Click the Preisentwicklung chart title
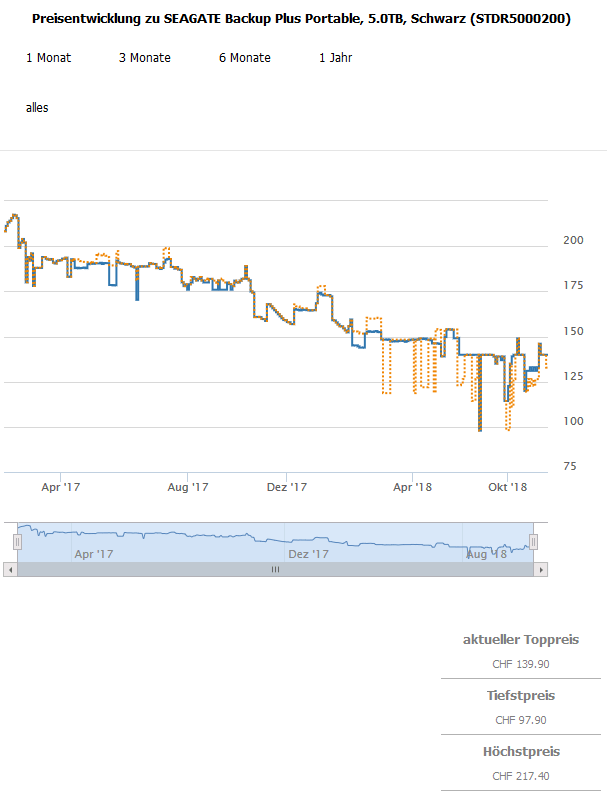607x800 pixels. pyautogui.click(x=302, y=19)
